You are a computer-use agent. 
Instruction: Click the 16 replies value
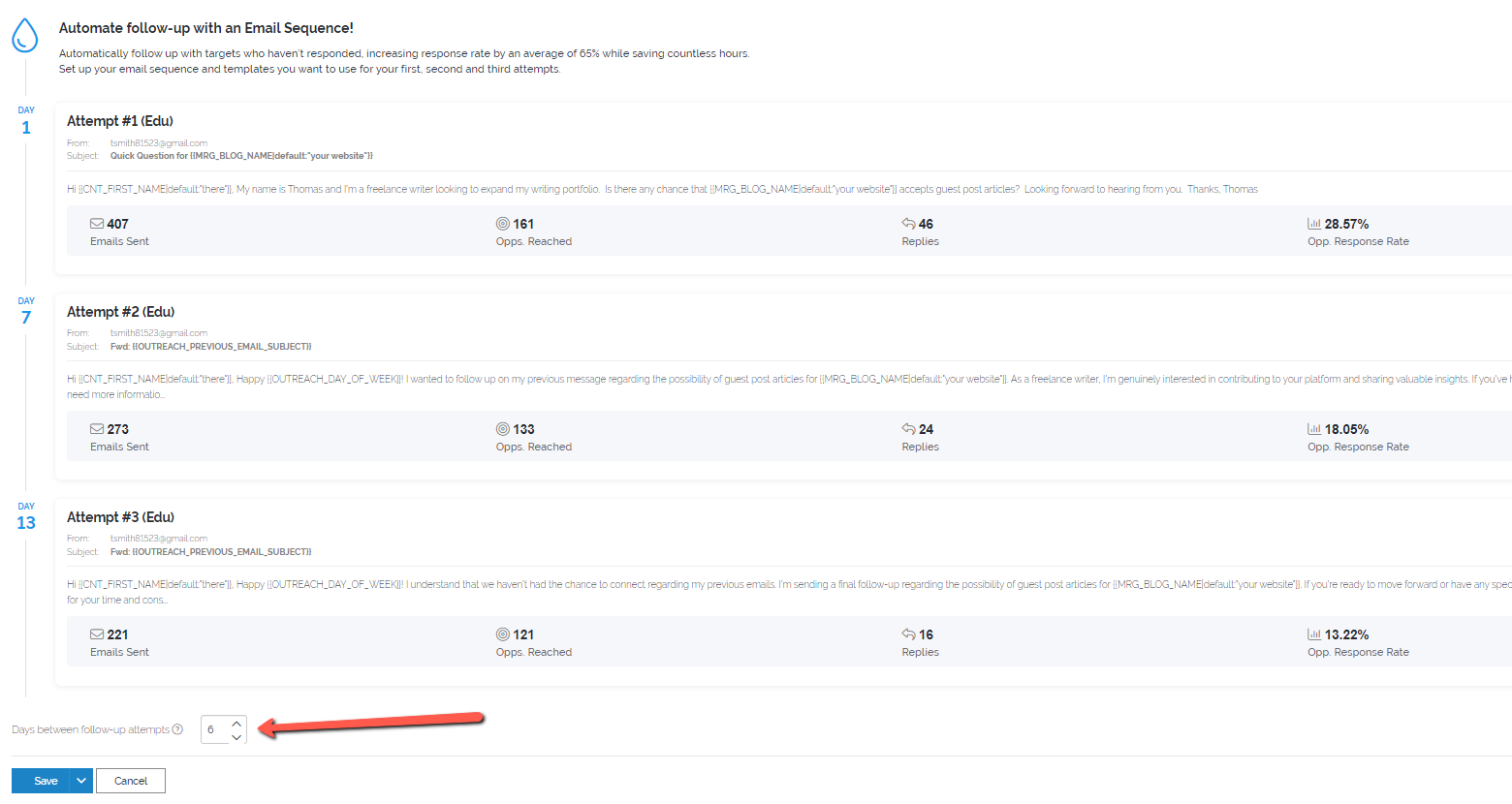[x=926, y=634]
